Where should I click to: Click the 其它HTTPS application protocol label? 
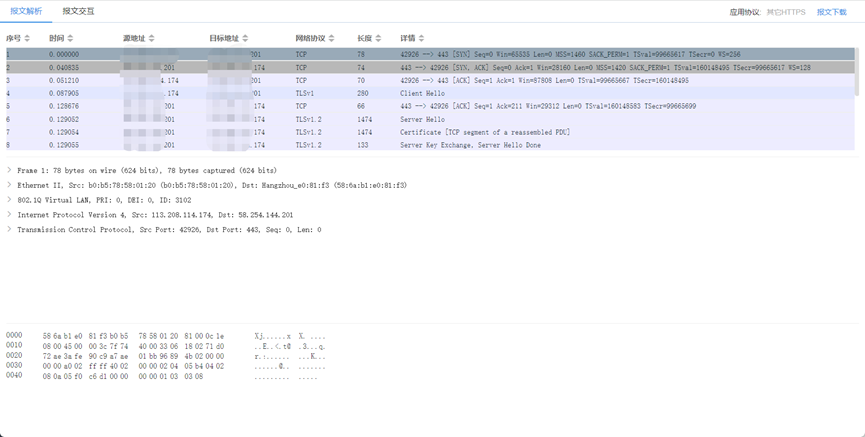point(786,12)
